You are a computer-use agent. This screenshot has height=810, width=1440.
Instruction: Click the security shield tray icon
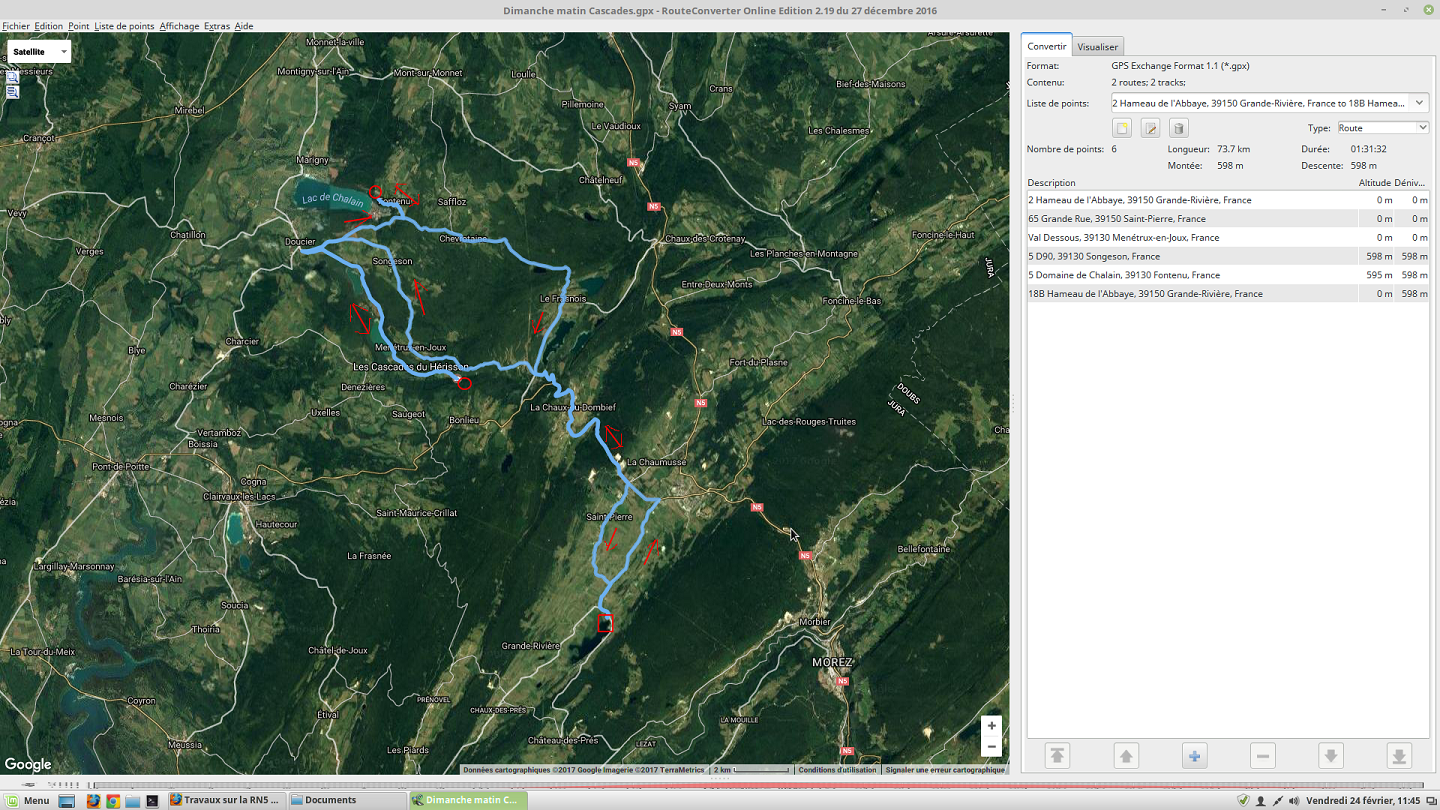click(1243, 801)
